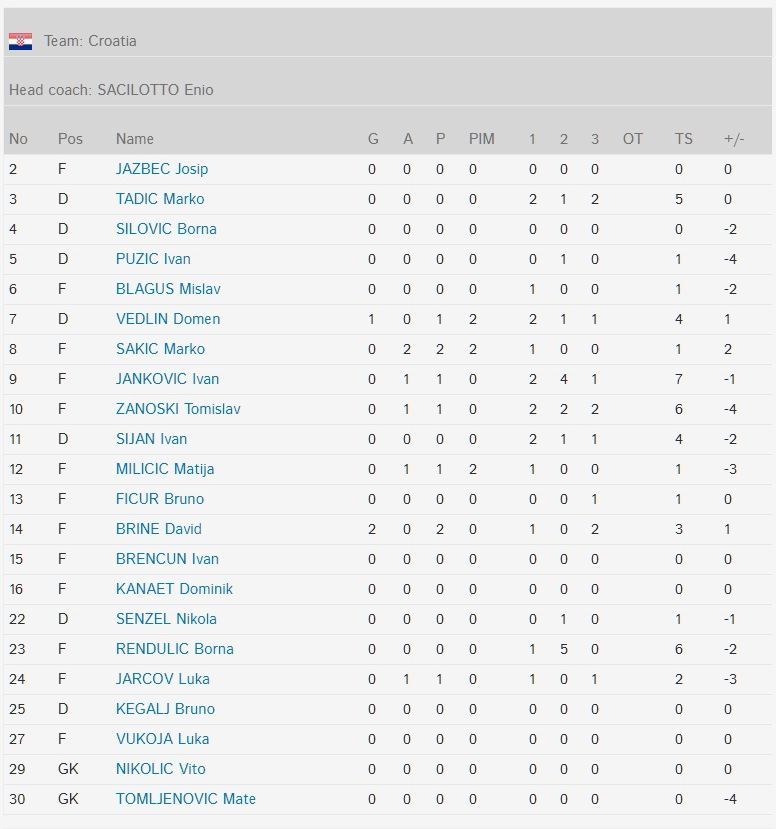This screenshot has height=829, width=776.
Task: Click the TS column header
Action: [683, 139]
